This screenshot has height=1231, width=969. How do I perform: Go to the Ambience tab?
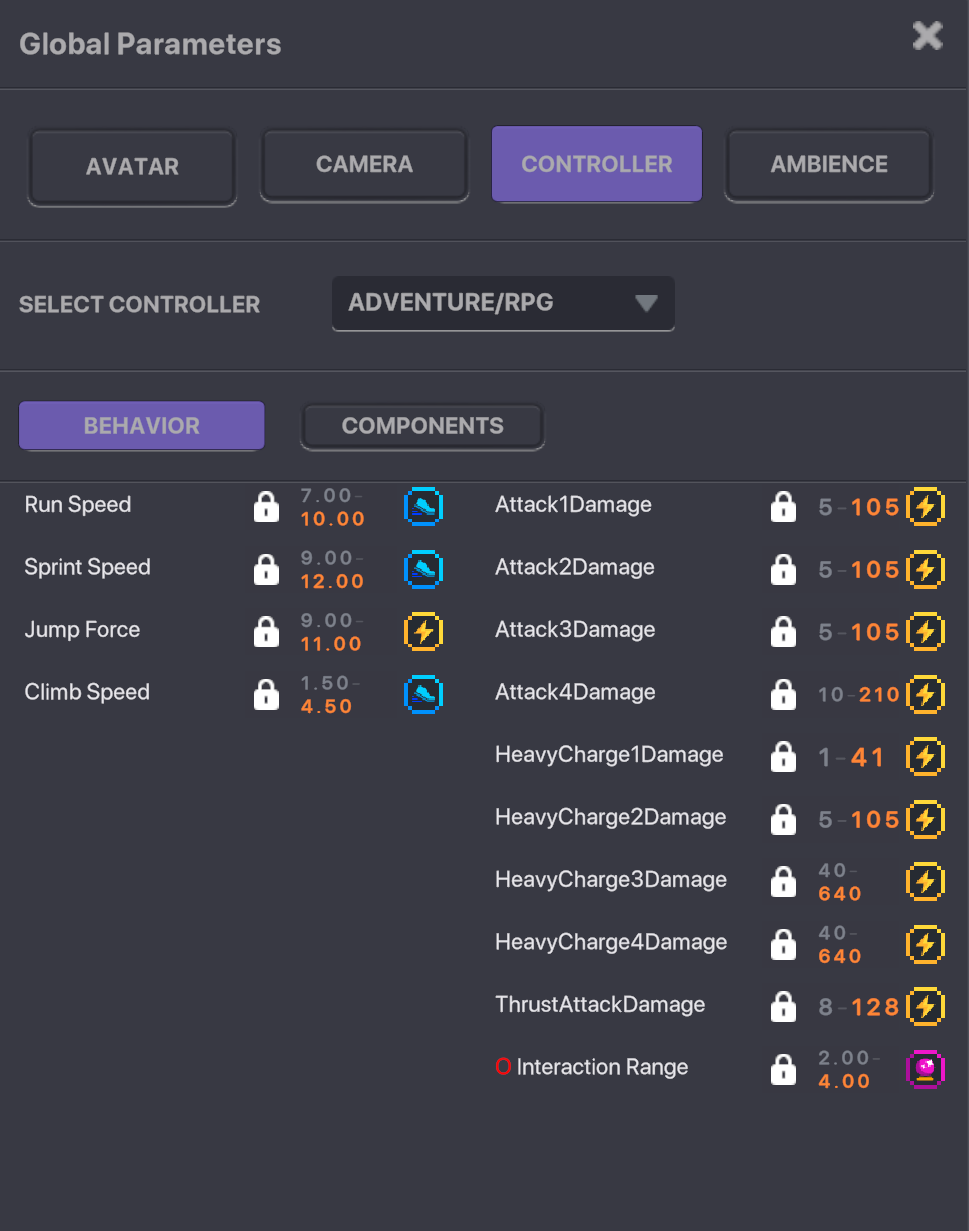coord(829,165)
